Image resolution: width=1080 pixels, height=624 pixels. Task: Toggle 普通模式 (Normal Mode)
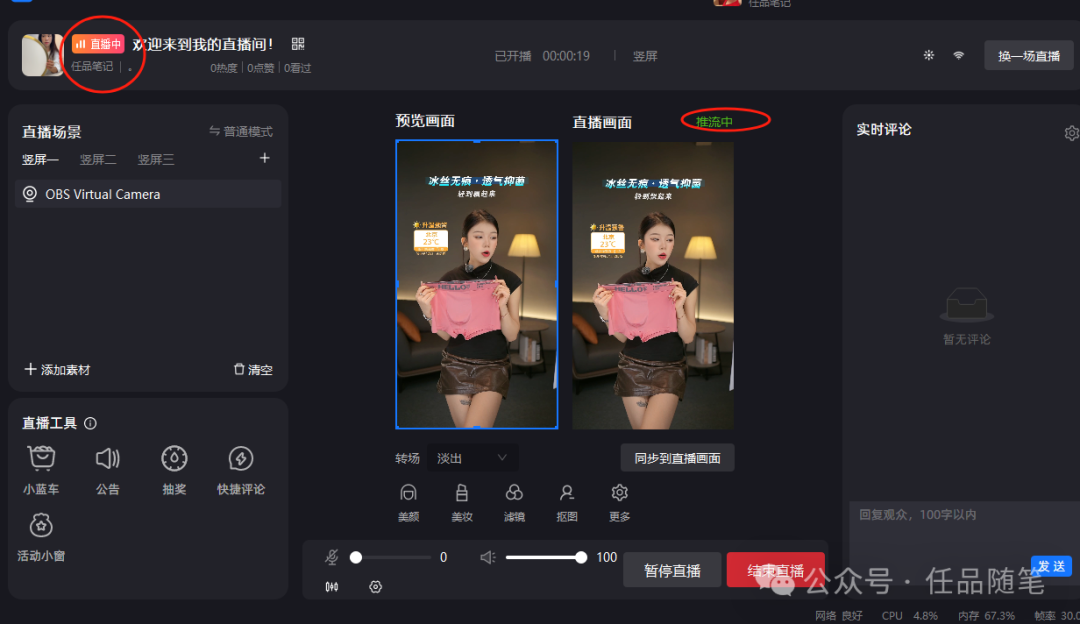240,130
